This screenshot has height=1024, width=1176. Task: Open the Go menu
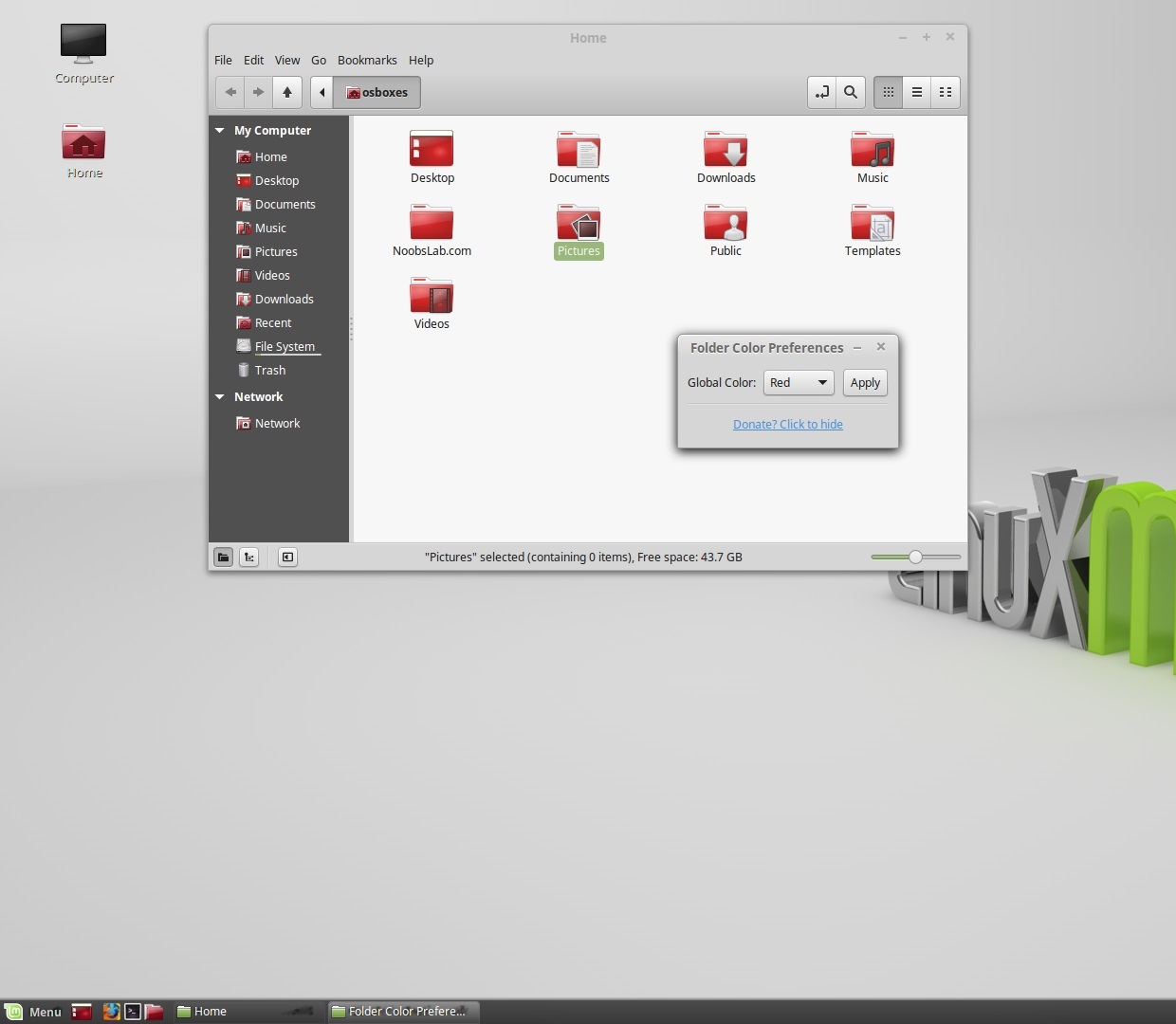point(319,60)
